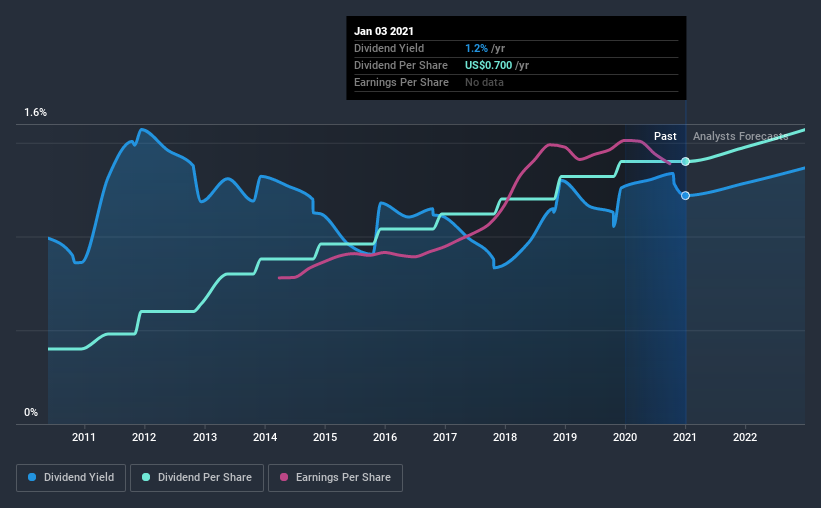Viewport: 821px width, 508px height.
Task: Click the 2016 x-axis label
Action: click(x=385, y=437)
